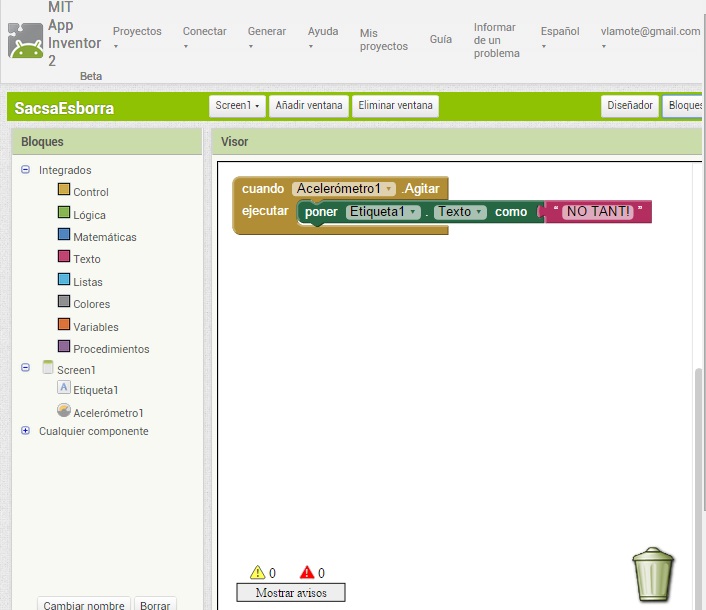Click the Procedimientos blocks purple square
The width and height of the screenshot is (706, 610).
[64, 346]
